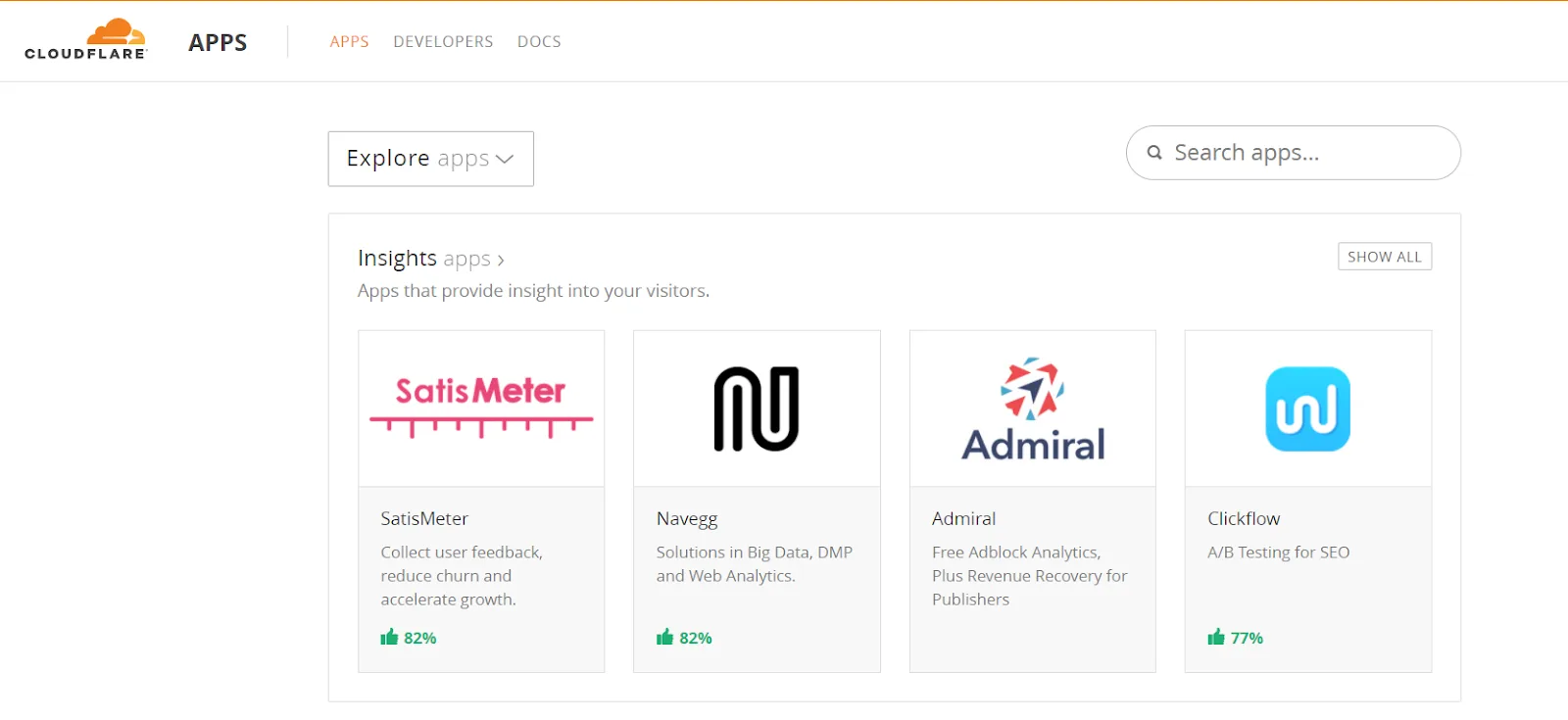The image size is (1568, 720).
Task: Click the SHOW ALL button
Action: click(x=1385, y=257)
